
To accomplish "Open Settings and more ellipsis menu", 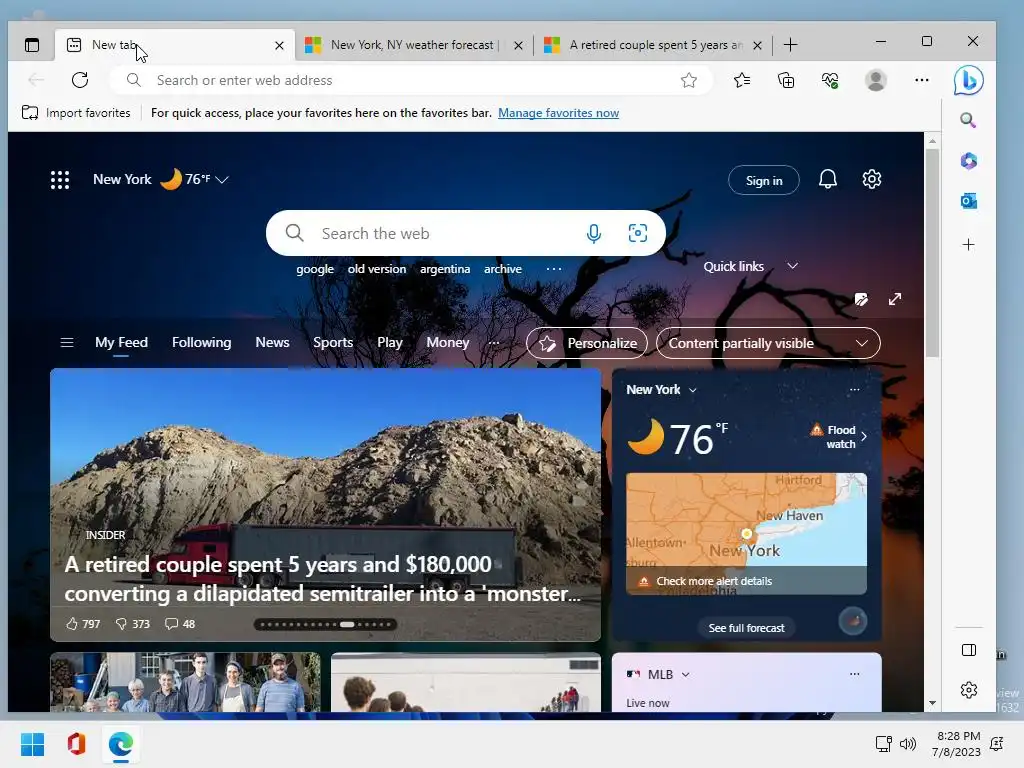I will [921, 80].
